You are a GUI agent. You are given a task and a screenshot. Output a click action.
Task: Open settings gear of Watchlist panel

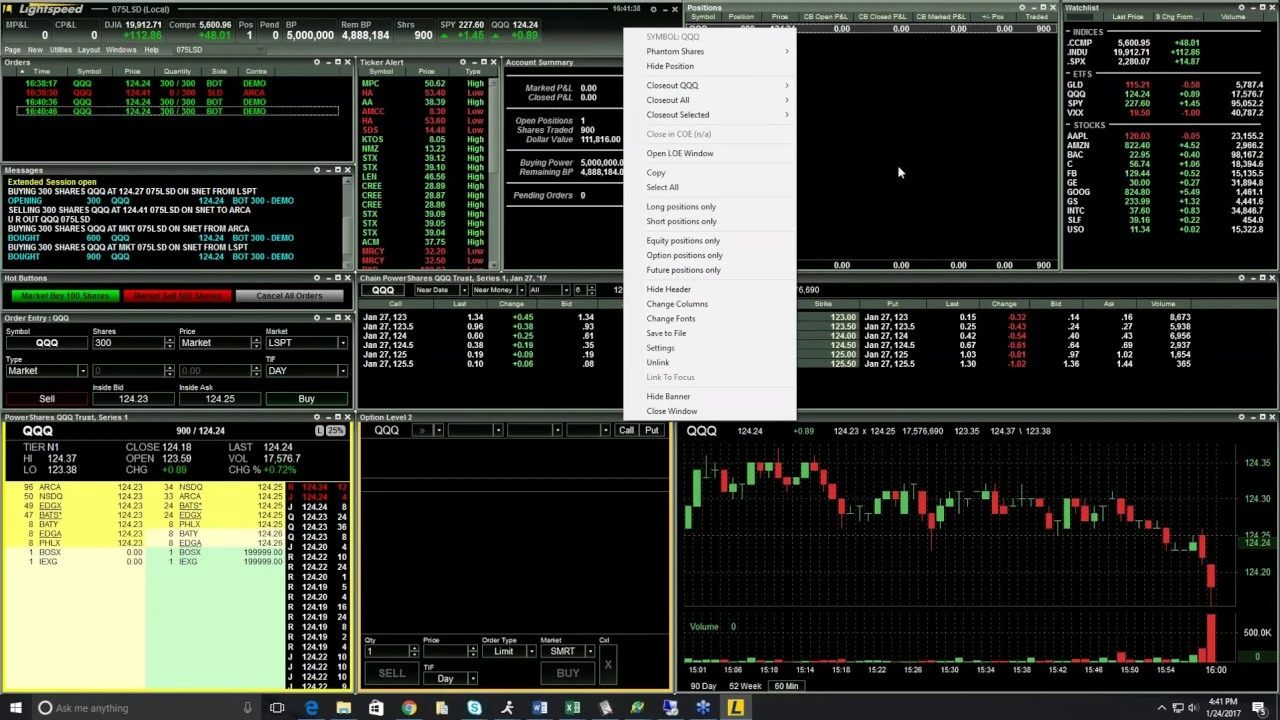[1241, 7]
